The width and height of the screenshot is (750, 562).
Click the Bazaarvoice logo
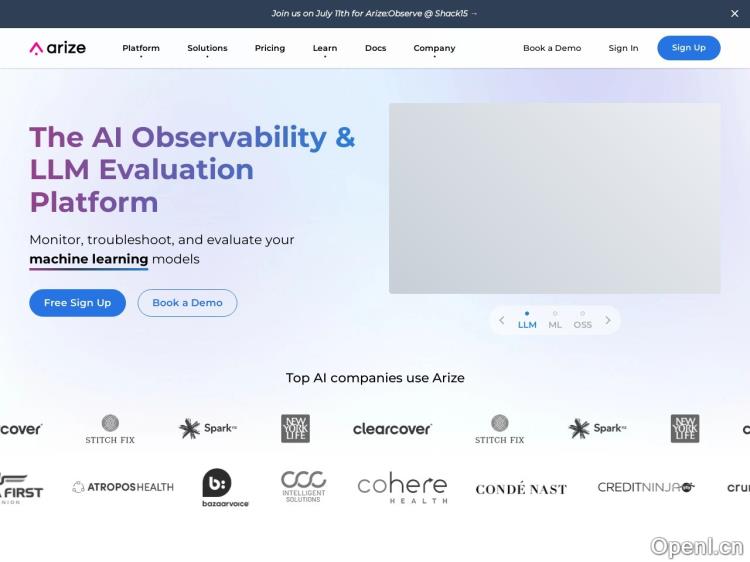coord(225,487)
